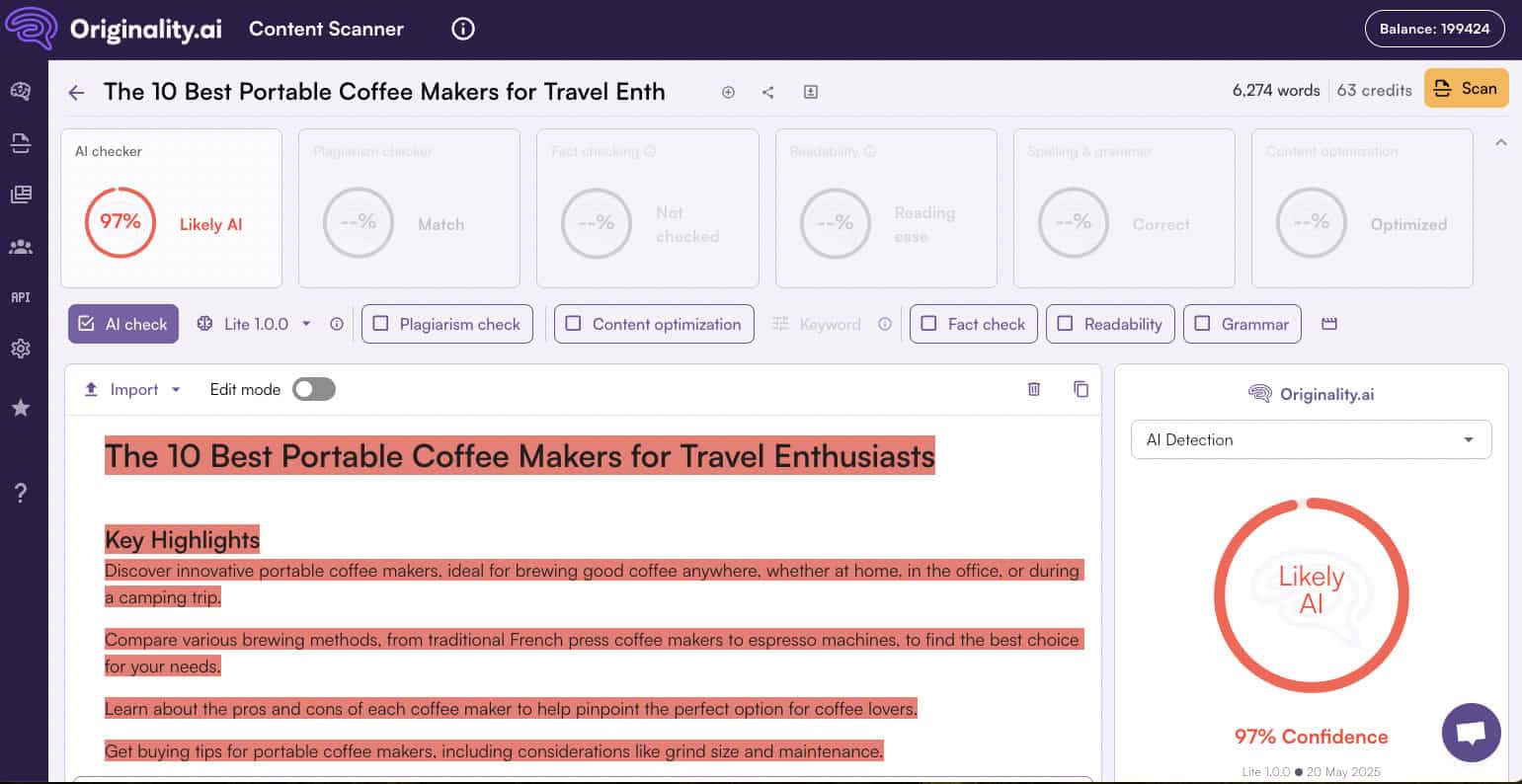Open the help question mark icon

[x=21, y=494]
